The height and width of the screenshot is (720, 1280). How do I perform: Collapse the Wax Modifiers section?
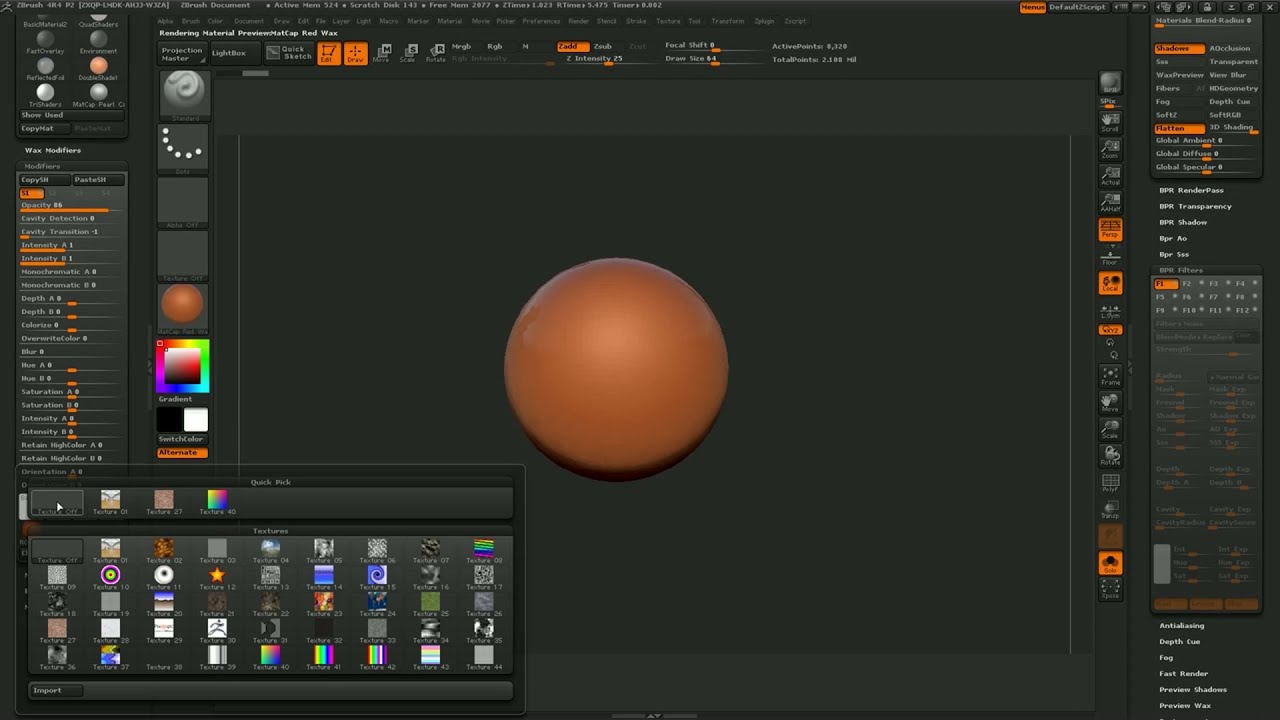(x=53, y=150)
